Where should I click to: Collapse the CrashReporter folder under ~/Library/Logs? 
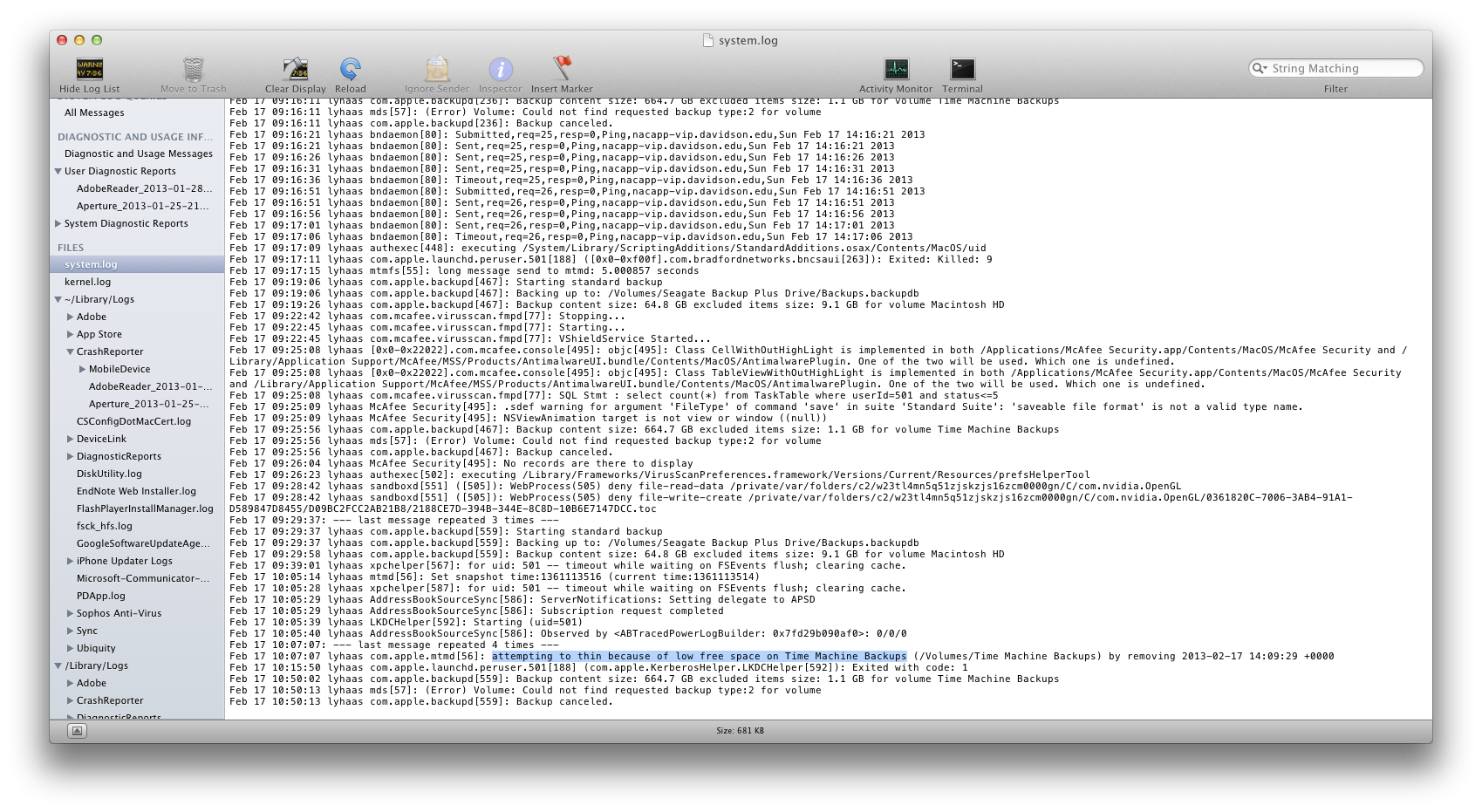[x=71, y=352]
